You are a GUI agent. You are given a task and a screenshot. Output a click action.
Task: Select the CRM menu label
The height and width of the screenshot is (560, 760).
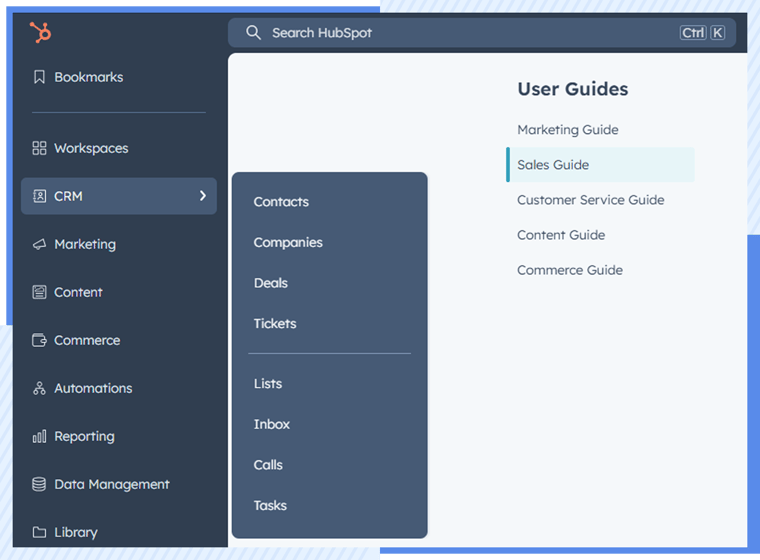[x=68, y=196]
